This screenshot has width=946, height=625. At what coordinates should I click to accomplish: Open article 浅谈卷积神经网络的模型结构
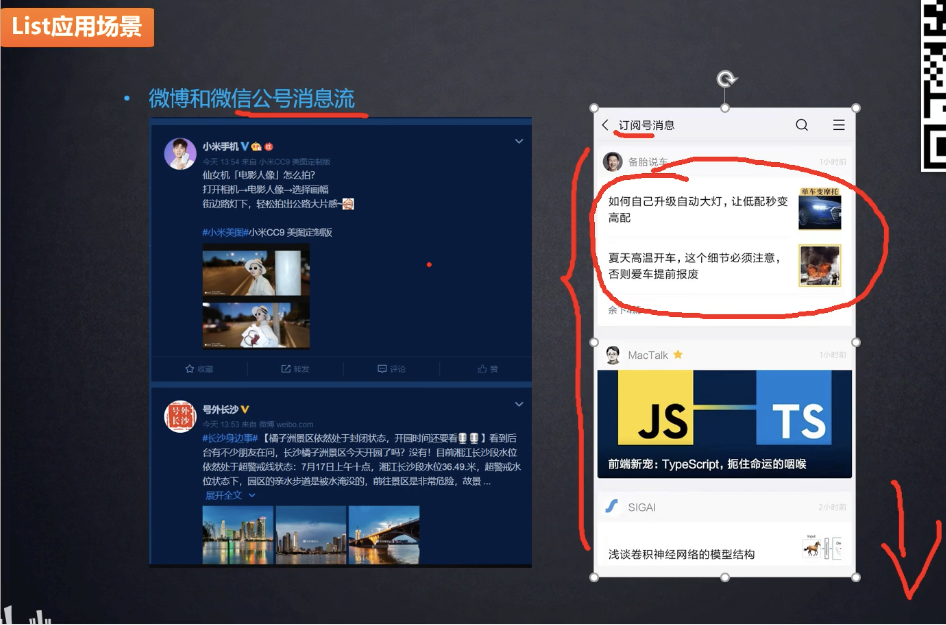(681, 554)
